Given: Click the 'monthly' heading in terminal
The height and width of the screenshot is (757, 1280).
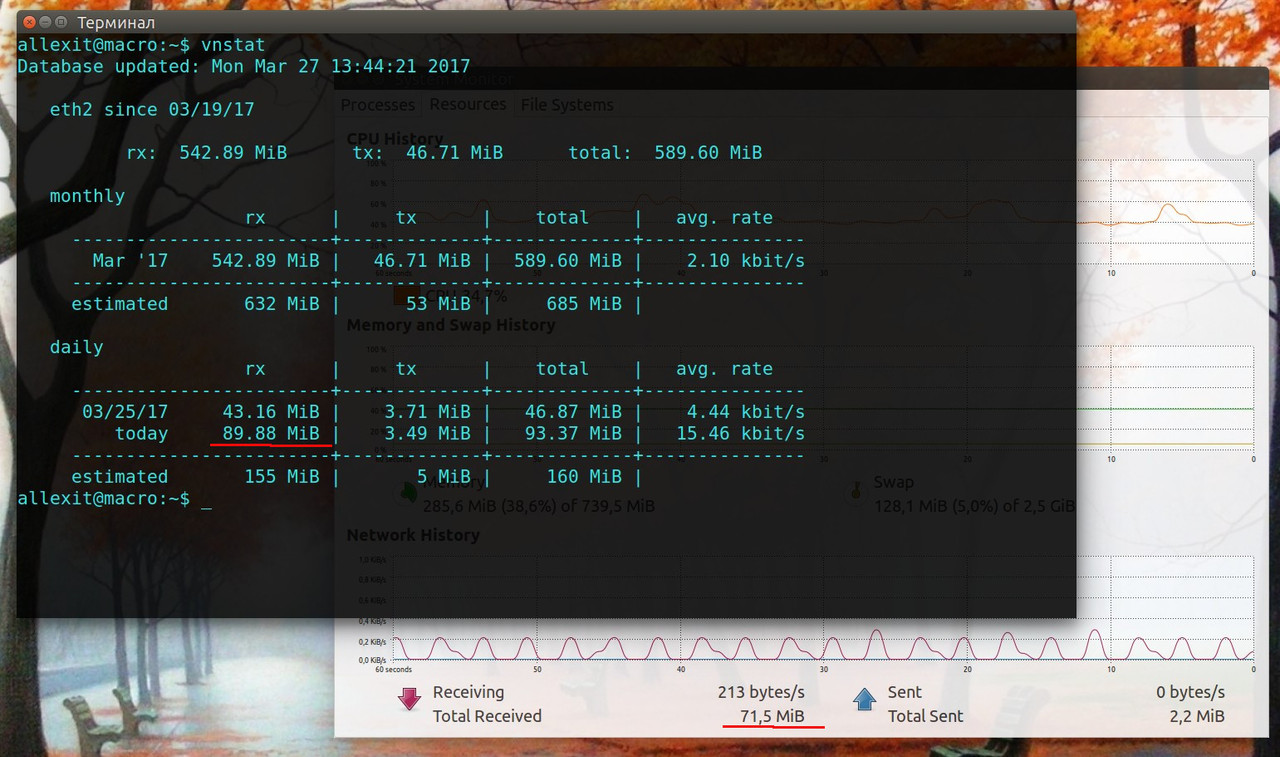Looking at the screenshot, I should tap(88, 196).
